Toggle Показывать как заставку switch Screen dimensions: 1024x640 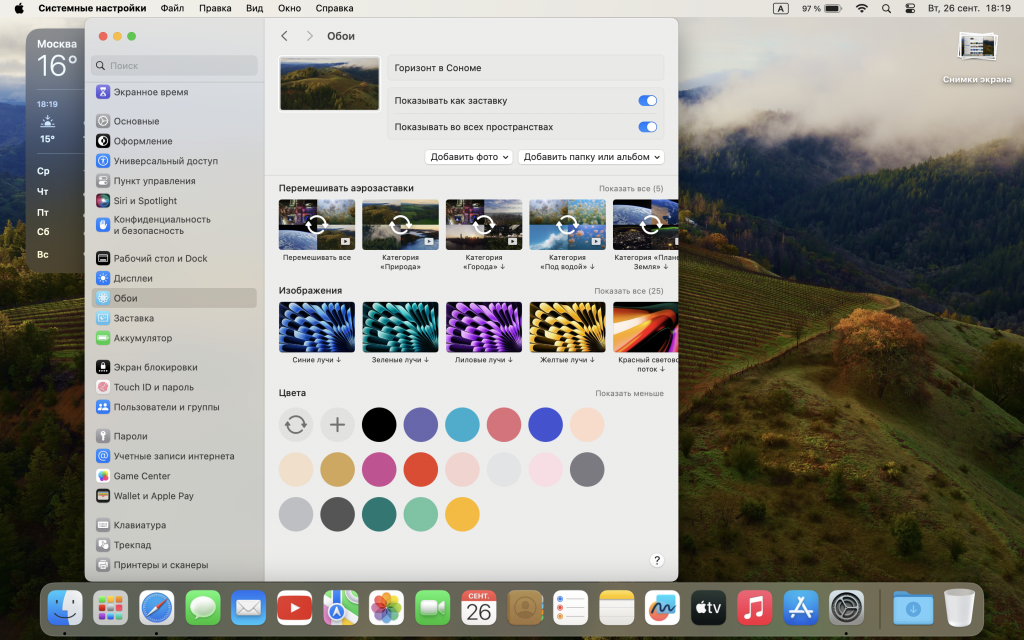pyautogui.click(x=647, y=101)
